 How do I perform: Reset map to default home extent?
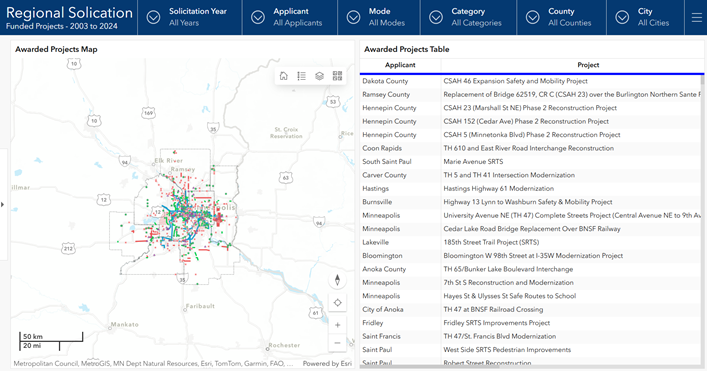pos(284,76)
